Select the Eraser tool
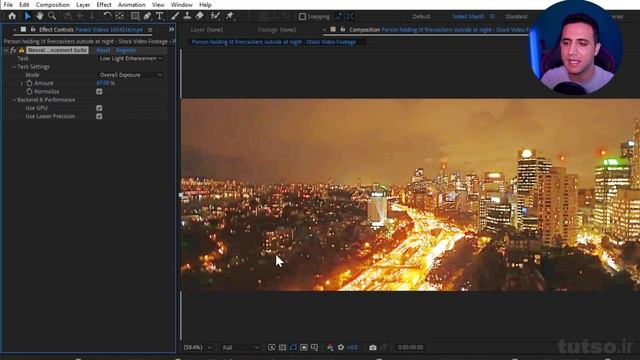The height and width of the screenshot is (360, 640). pyautogui.click(x=200, y=16)
